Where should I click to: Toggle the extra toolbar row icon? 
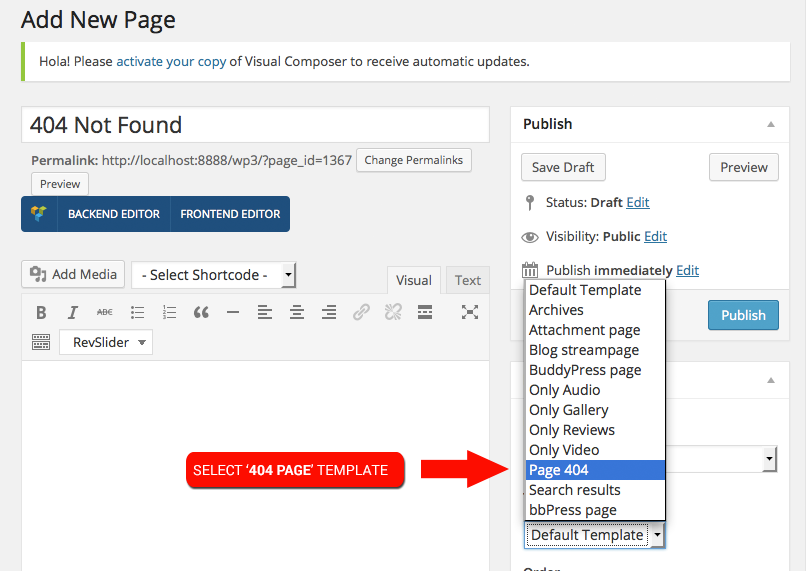pos(41,342)
